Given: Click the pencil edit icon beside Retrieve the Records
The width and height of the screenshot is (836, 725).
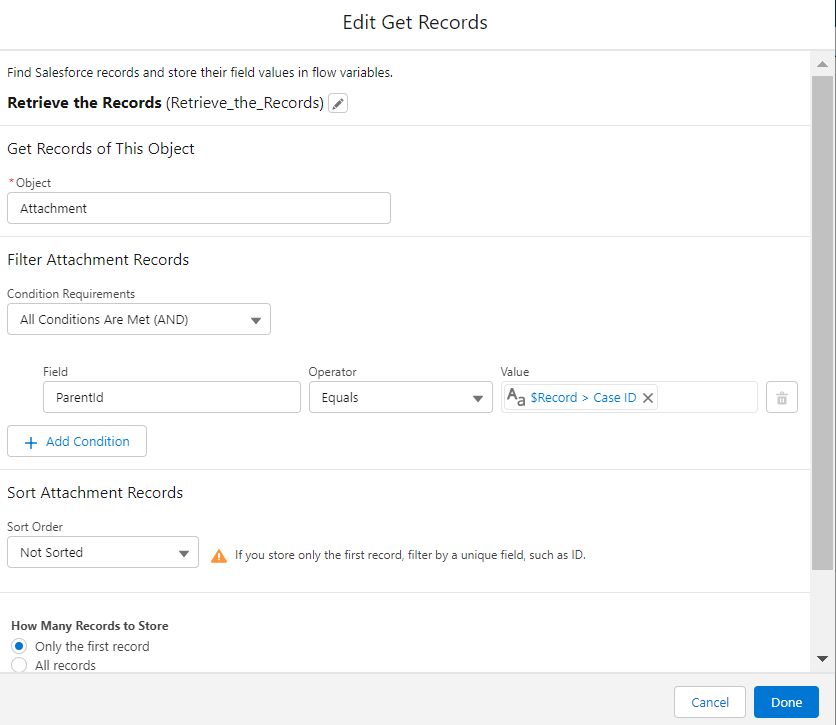Looking at the screenshot, I should [338, 104].
